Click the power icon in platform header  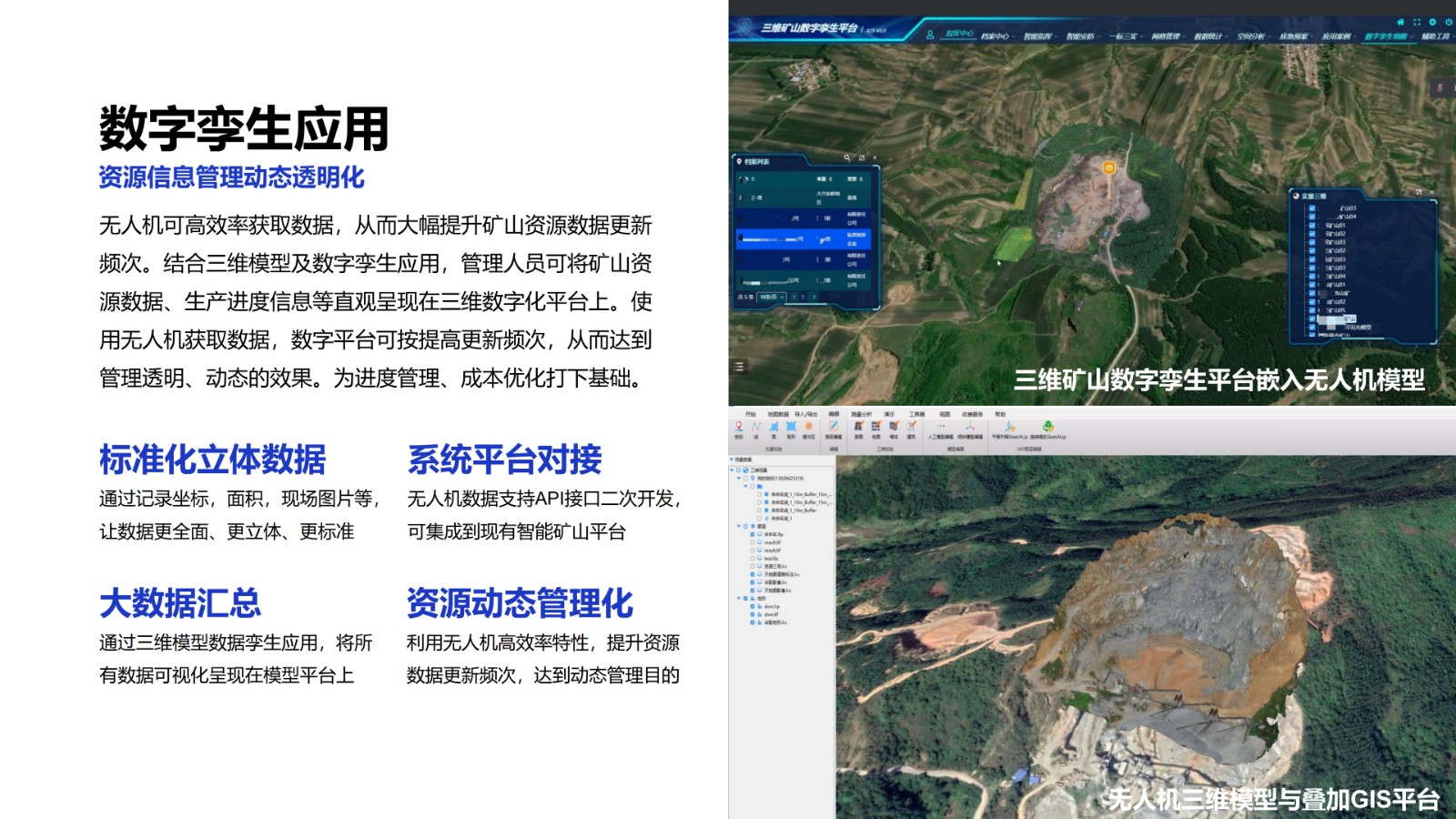1449,22
